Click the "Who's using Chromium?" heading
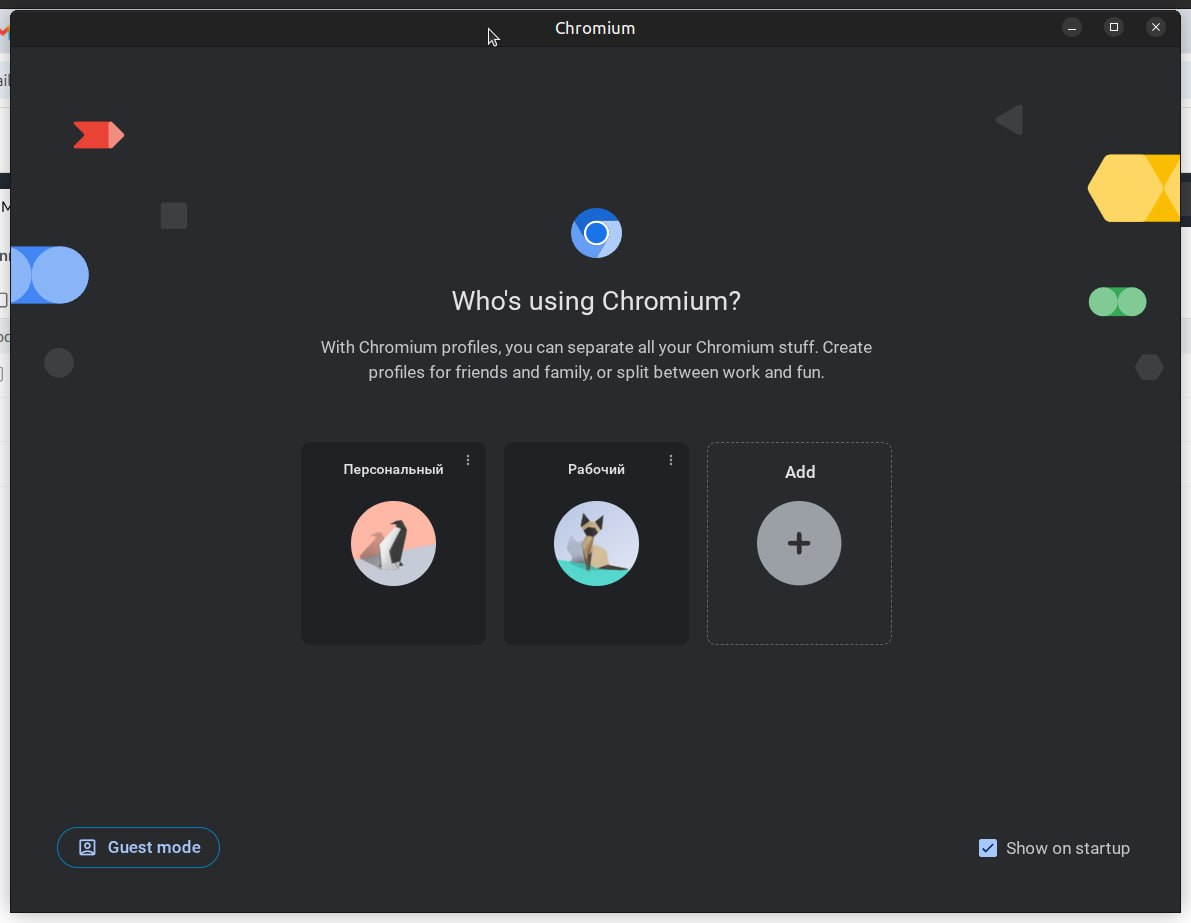The image size is (1191, 923). pyautogui.click(x=596, y=301)
